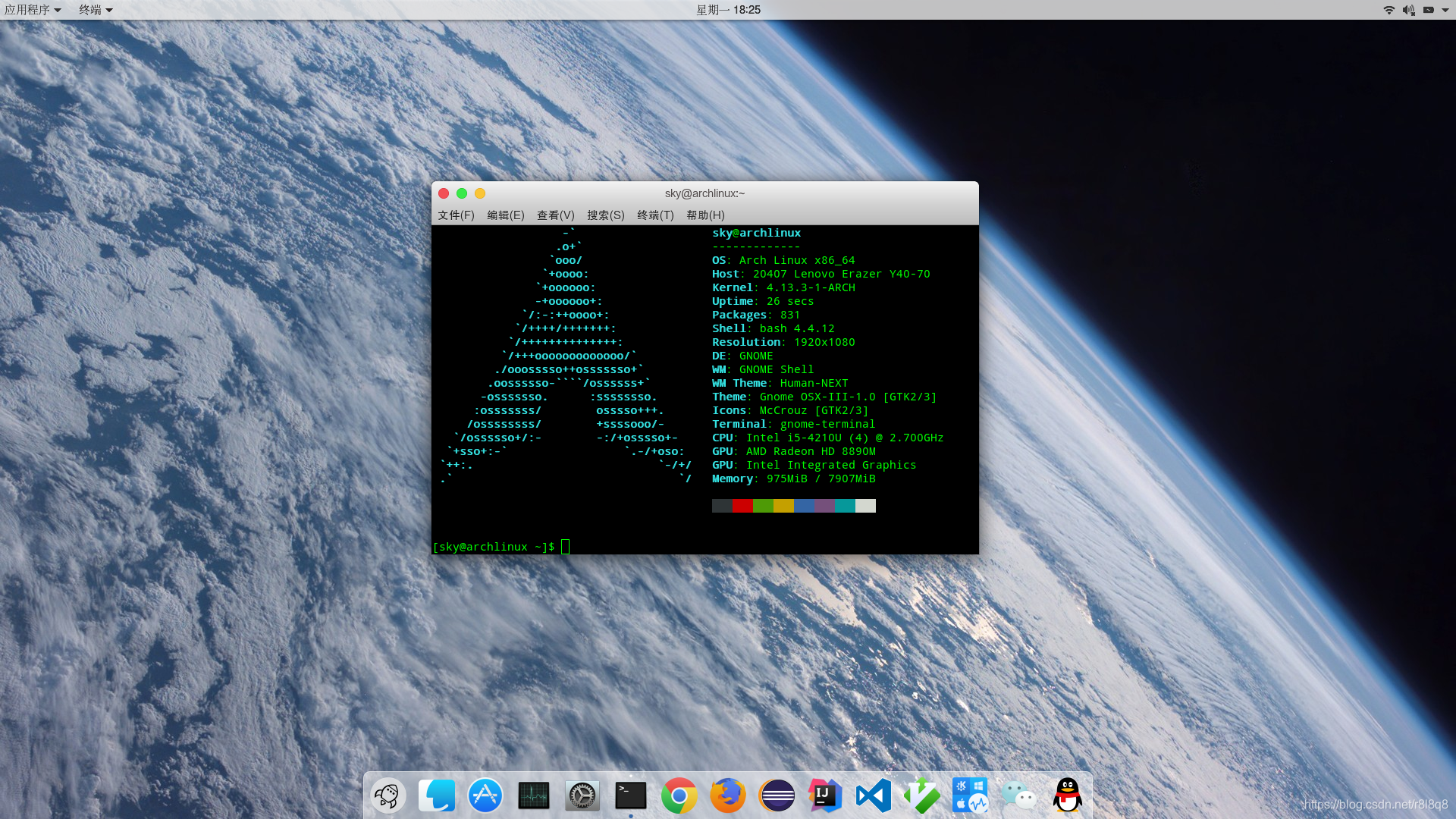1456x819 pixels.
Task: Click the red color block in neofetch
Action: pyautogui.click(x=742, y=506)
